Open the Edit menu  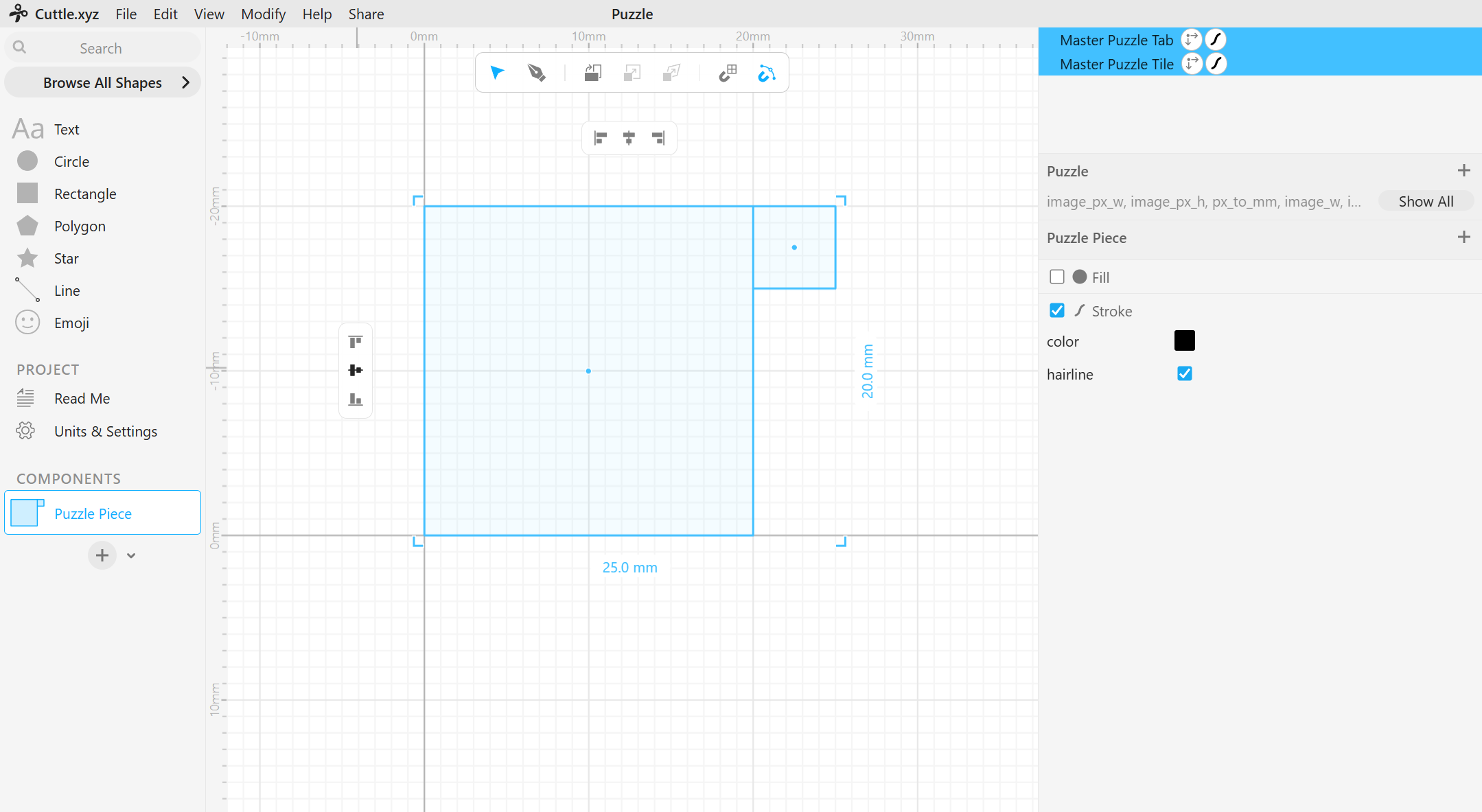165,14
